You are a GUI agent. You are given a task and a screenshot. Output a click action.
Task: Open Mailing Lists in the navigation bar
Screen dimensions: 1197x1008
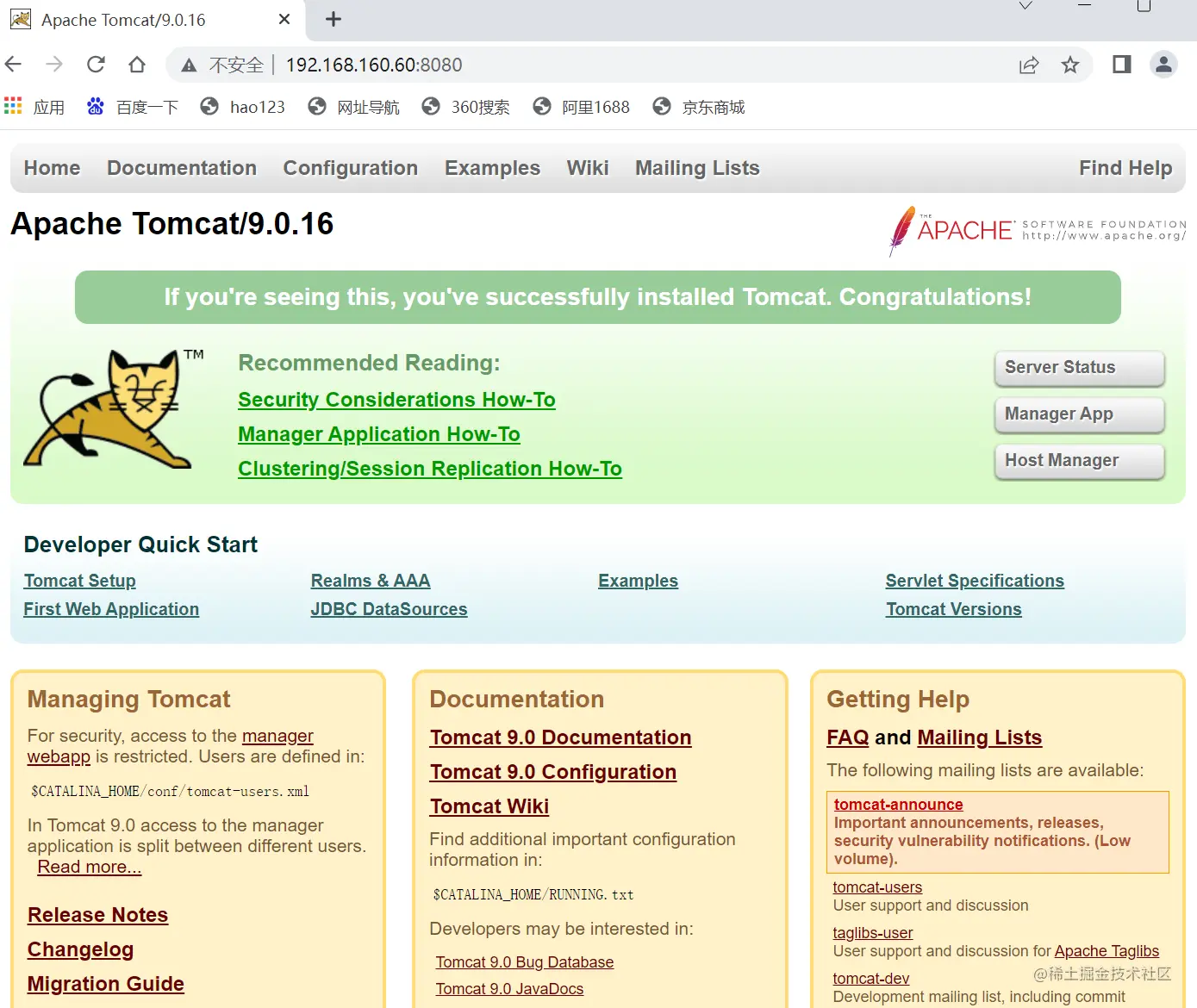coord(697,168)
